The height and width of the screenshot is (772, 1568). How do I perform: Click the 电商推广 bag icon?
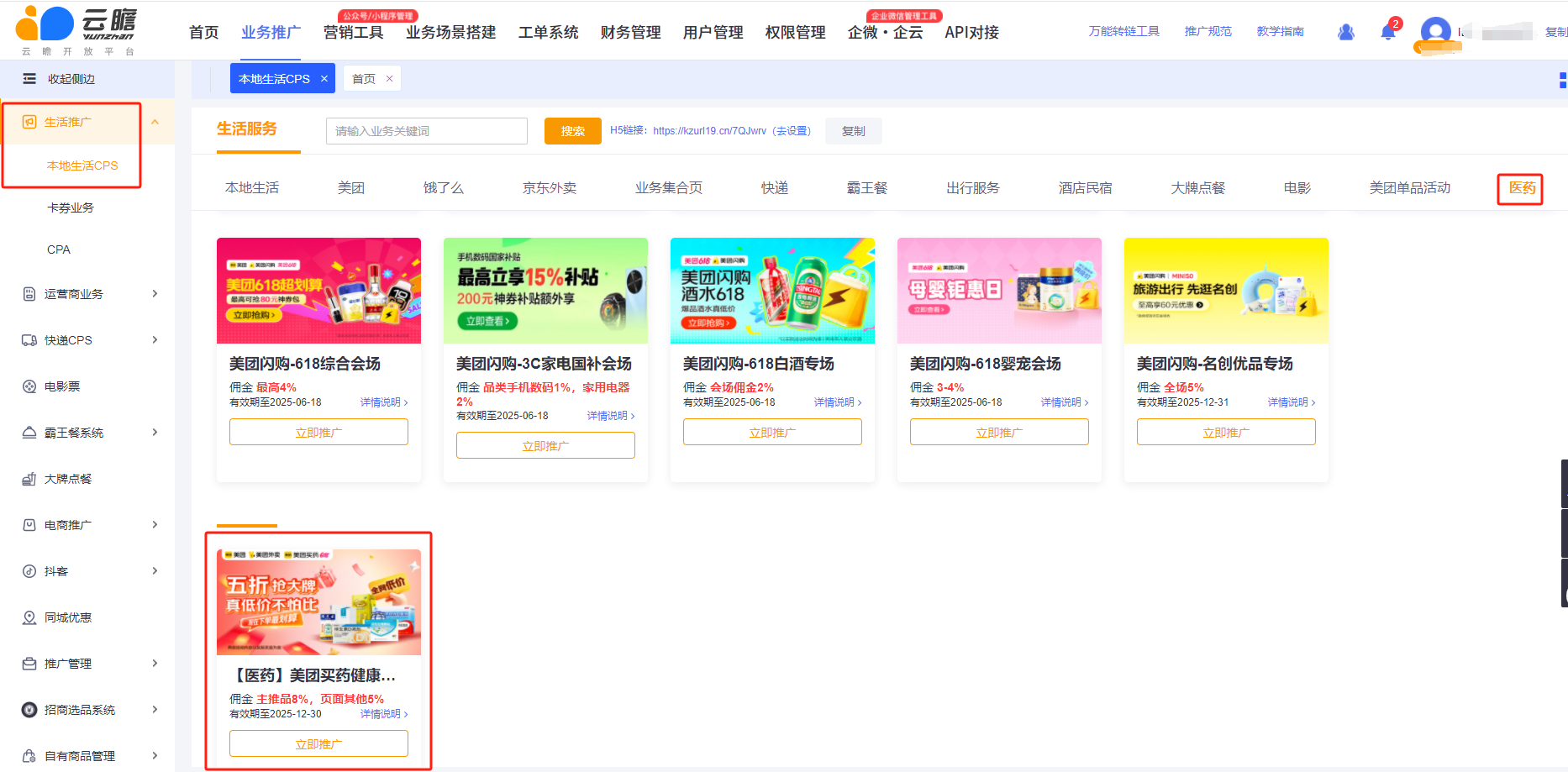pos(29,525)
